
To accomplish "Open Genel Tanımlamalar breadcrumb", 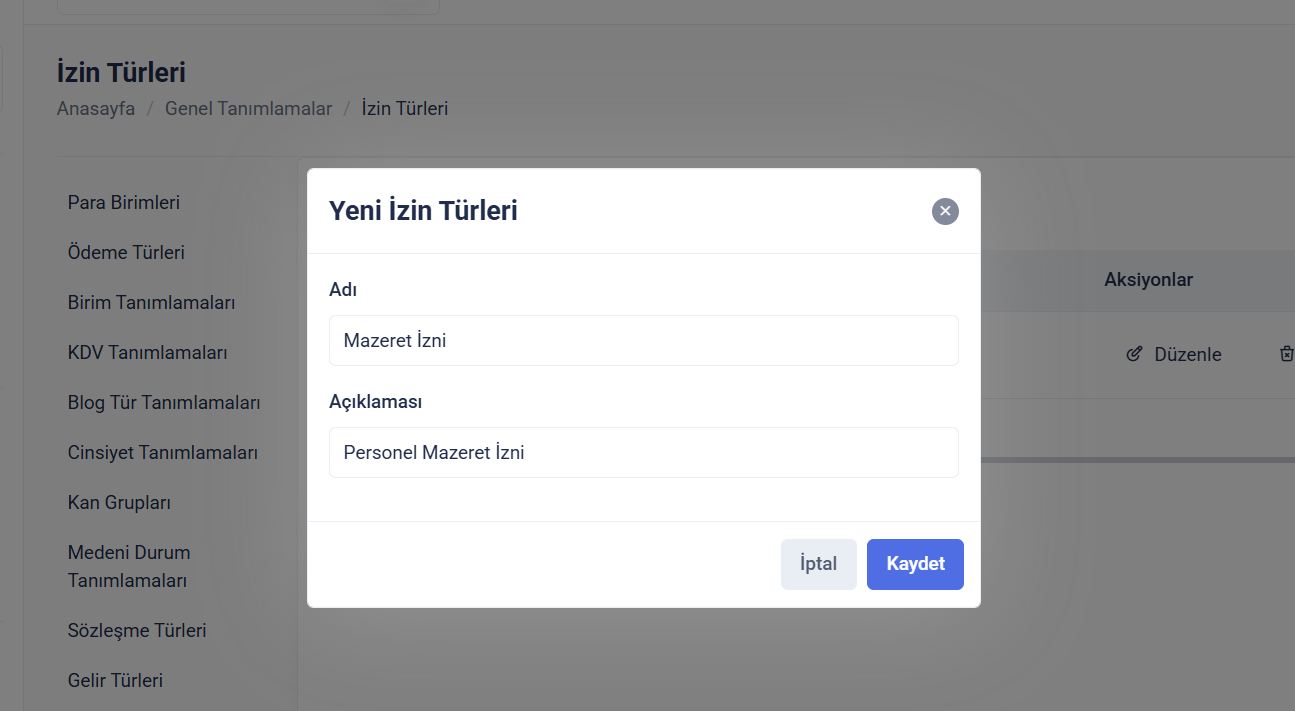I will [x=248, y=109].
